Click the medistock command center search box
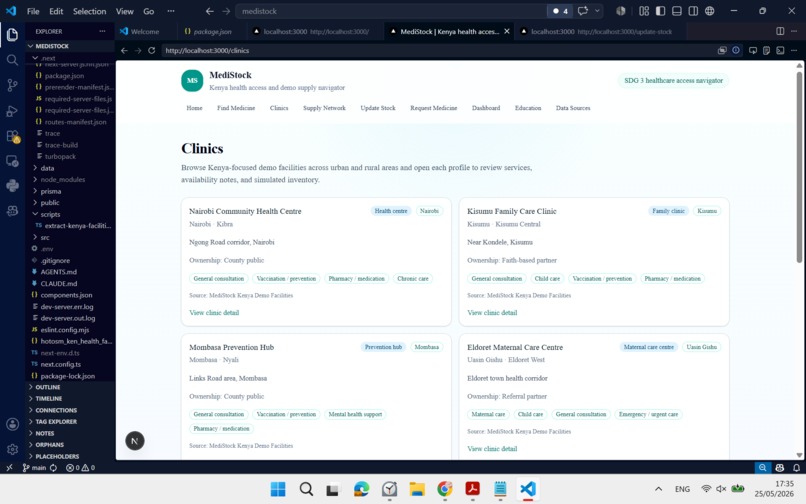The width and height of the screenshot is (806, 504). coord(391,11)
